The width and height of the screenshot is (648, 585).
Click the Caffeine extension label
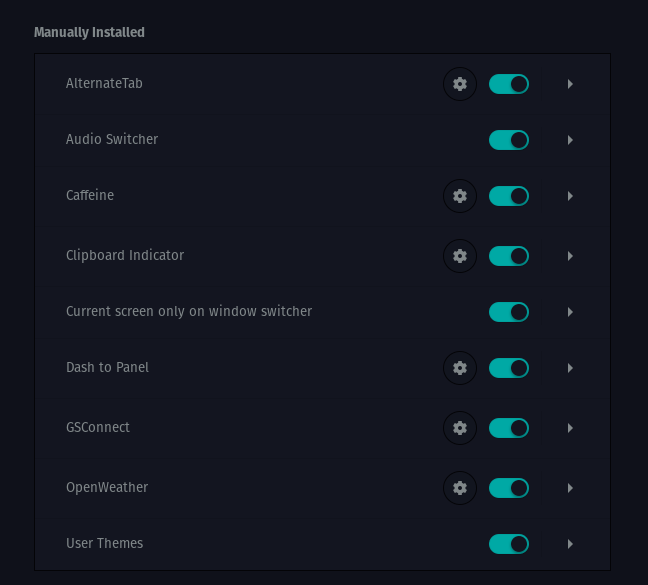click(90, 195)
